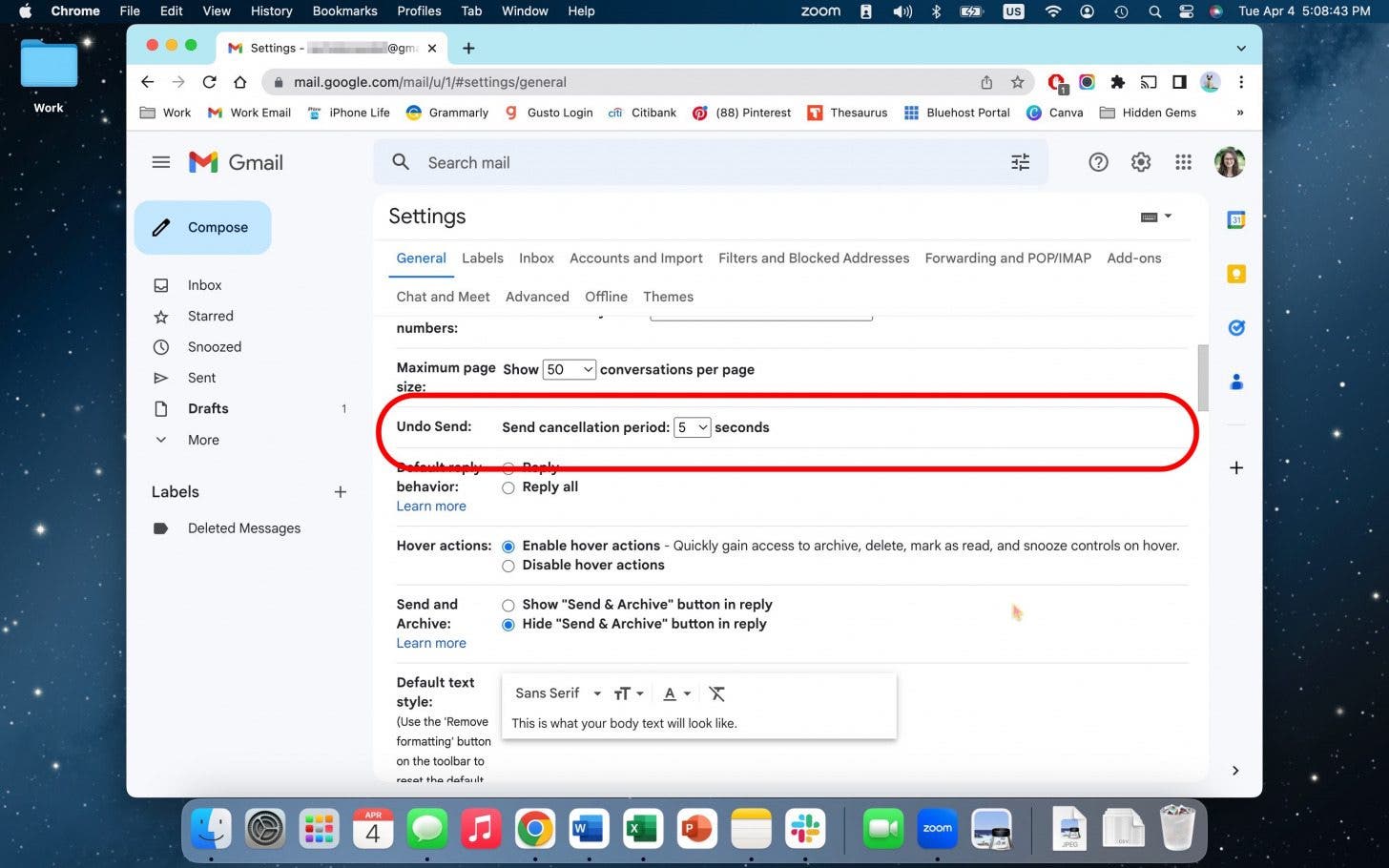Open Chrome History menu
This screenshot has width=1389, height=868.
tap(271, 11)
